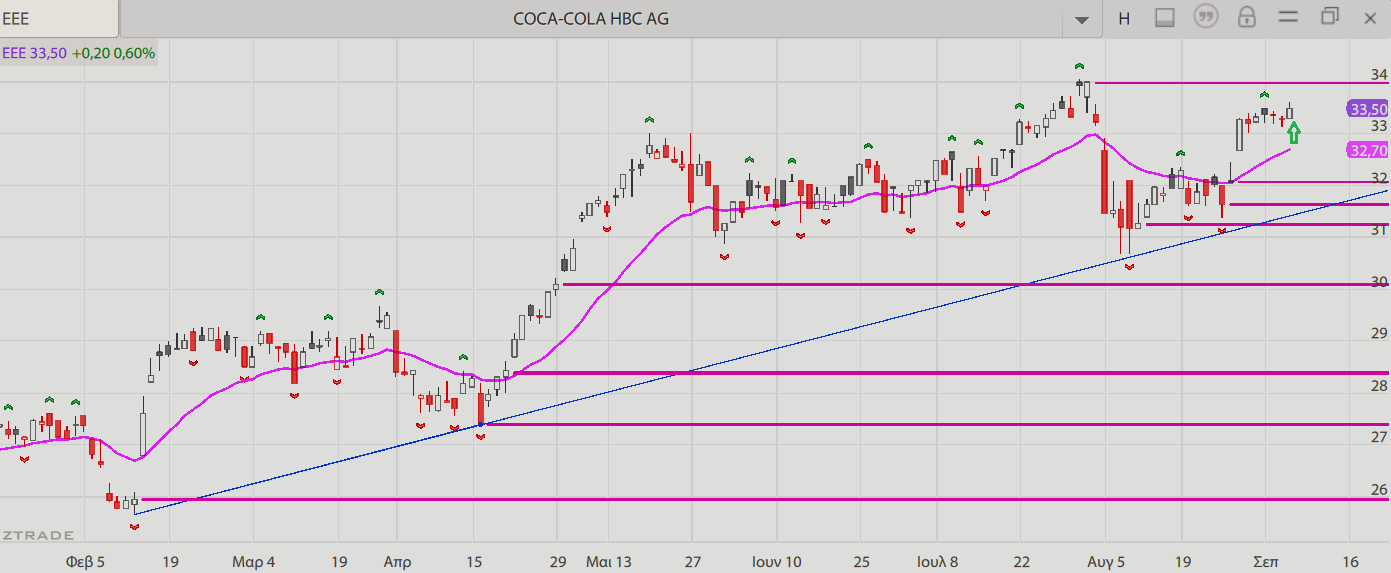Toggle the lower panel icon
Screen dimensions: 1391x573
(1164, 17)
